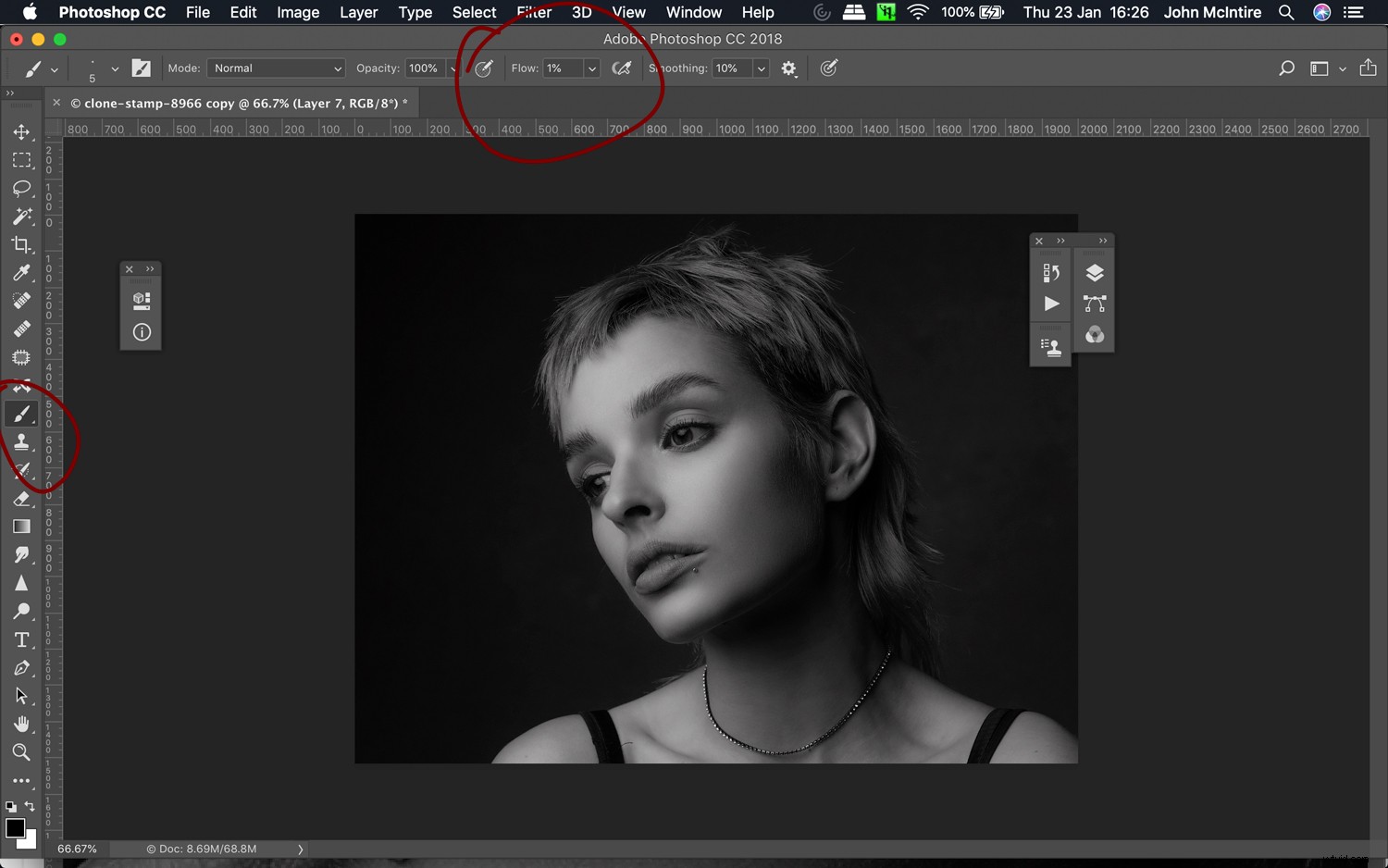Enable airbrush-style pressure for Flow
1388x868 pixels.
[622, 68]
